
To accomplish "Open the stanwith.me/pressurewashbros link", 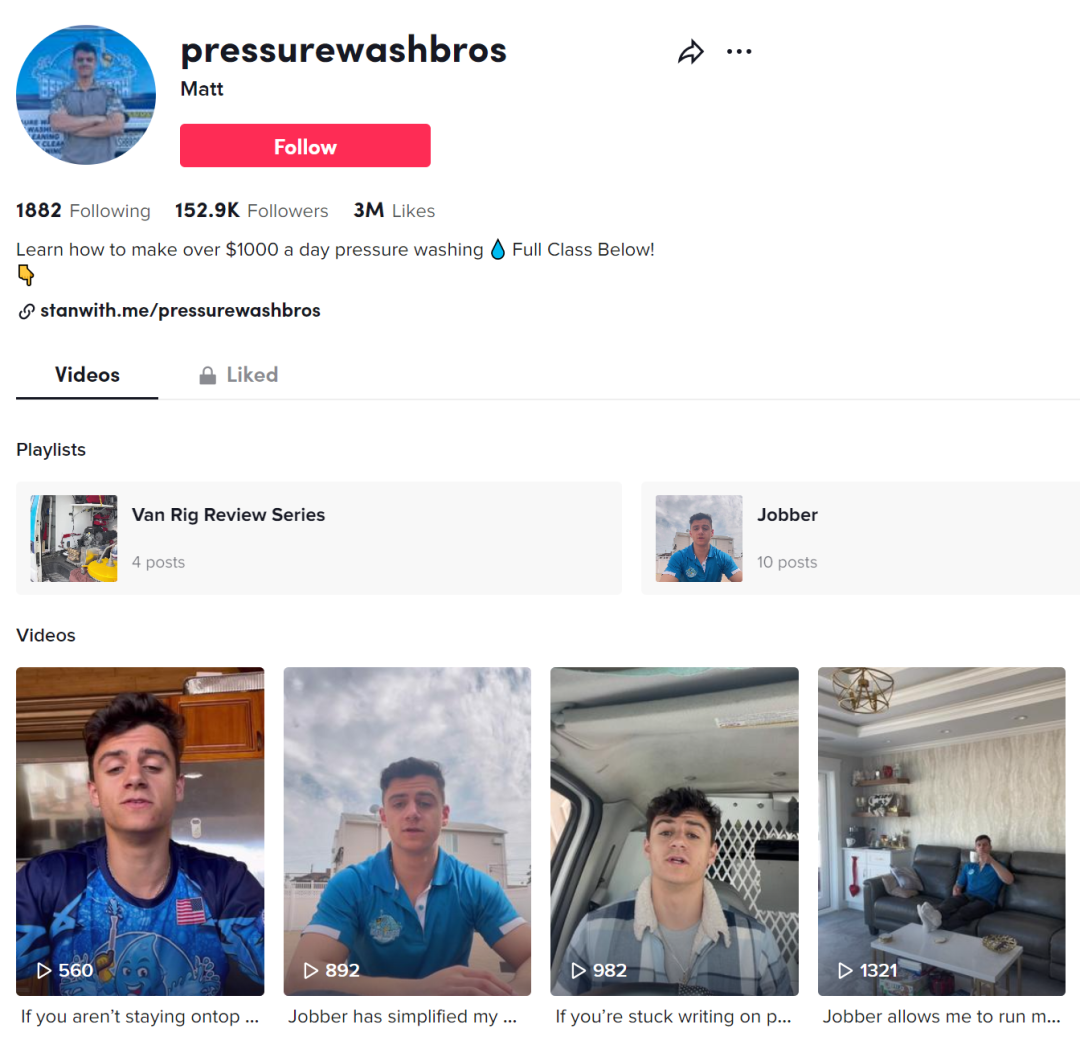I will click(x=180, y=311).
